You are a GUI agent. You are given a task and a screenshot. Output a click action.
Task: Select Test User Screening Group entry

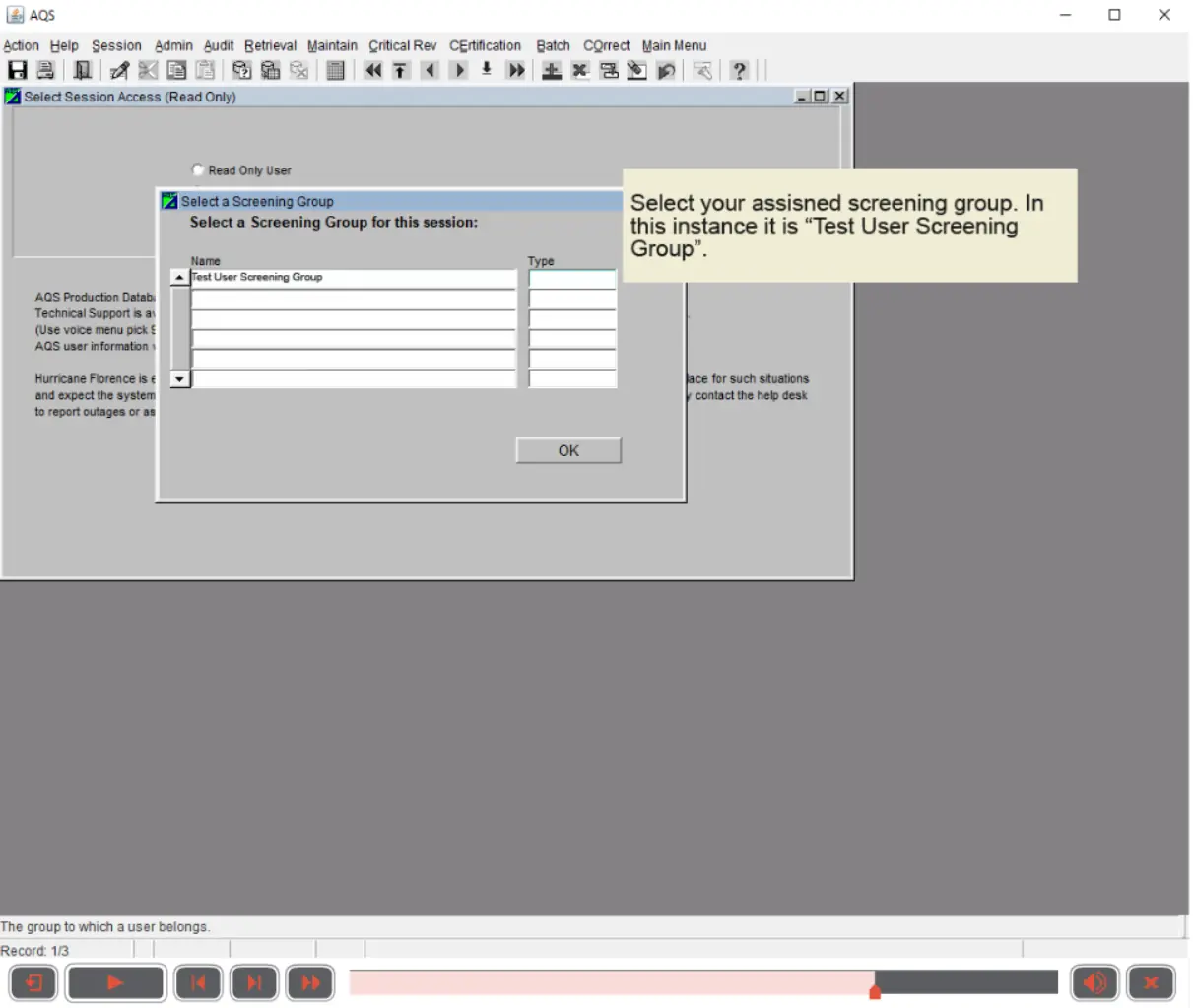click(354, 278)
